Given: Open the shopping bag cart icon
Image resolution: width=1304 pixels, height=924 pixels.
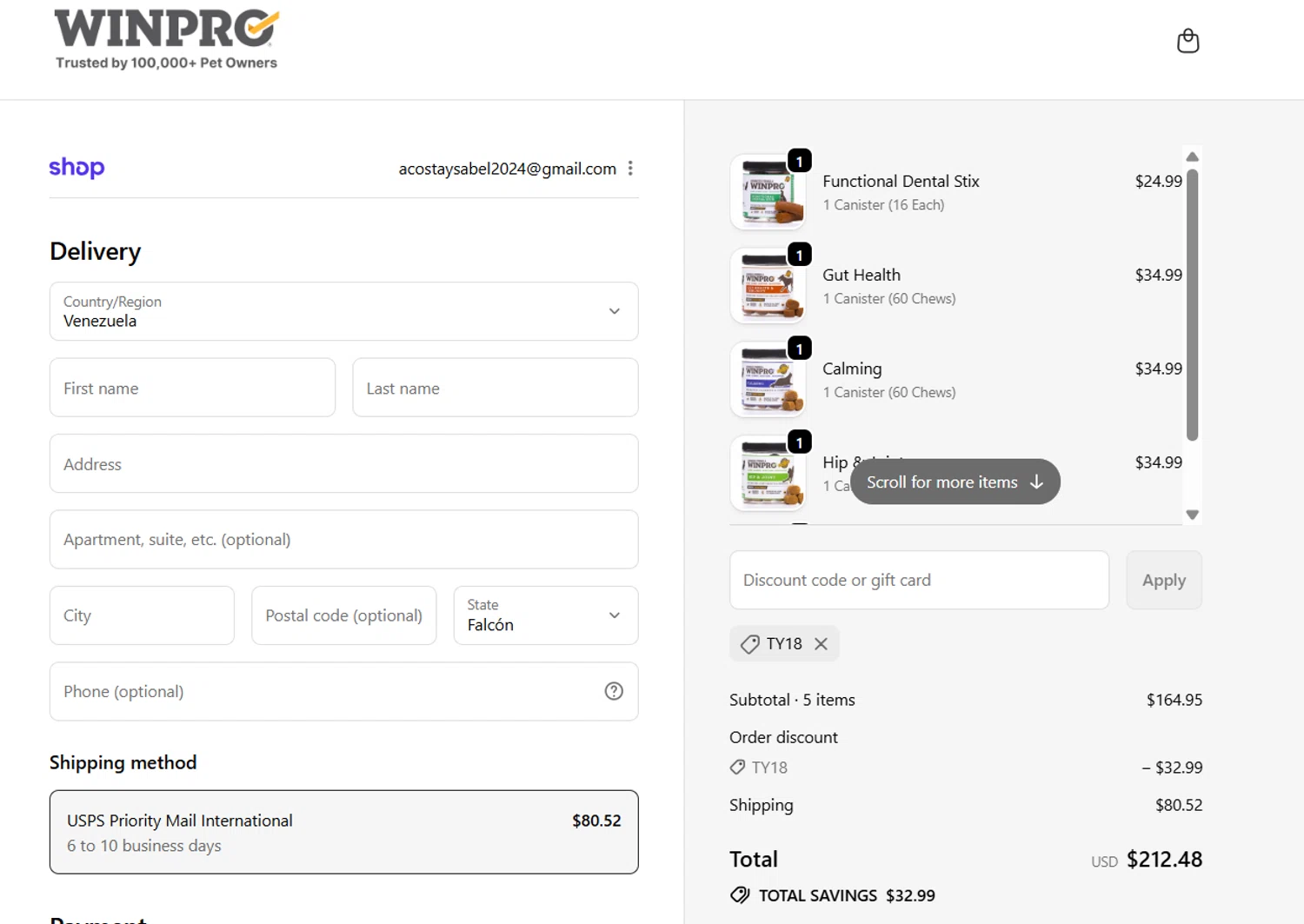Looking at the screenshot, I should point(1188,41).
